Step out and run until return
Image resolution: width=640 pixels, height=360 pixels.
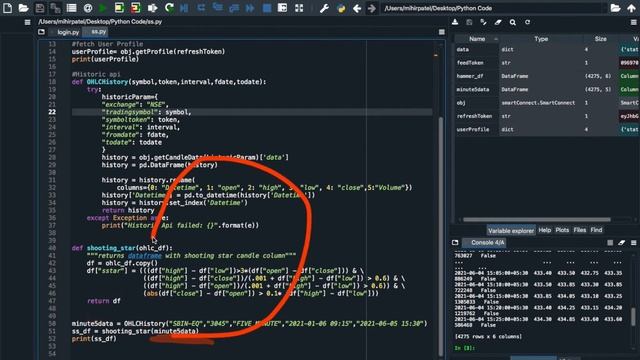[233, 8]
